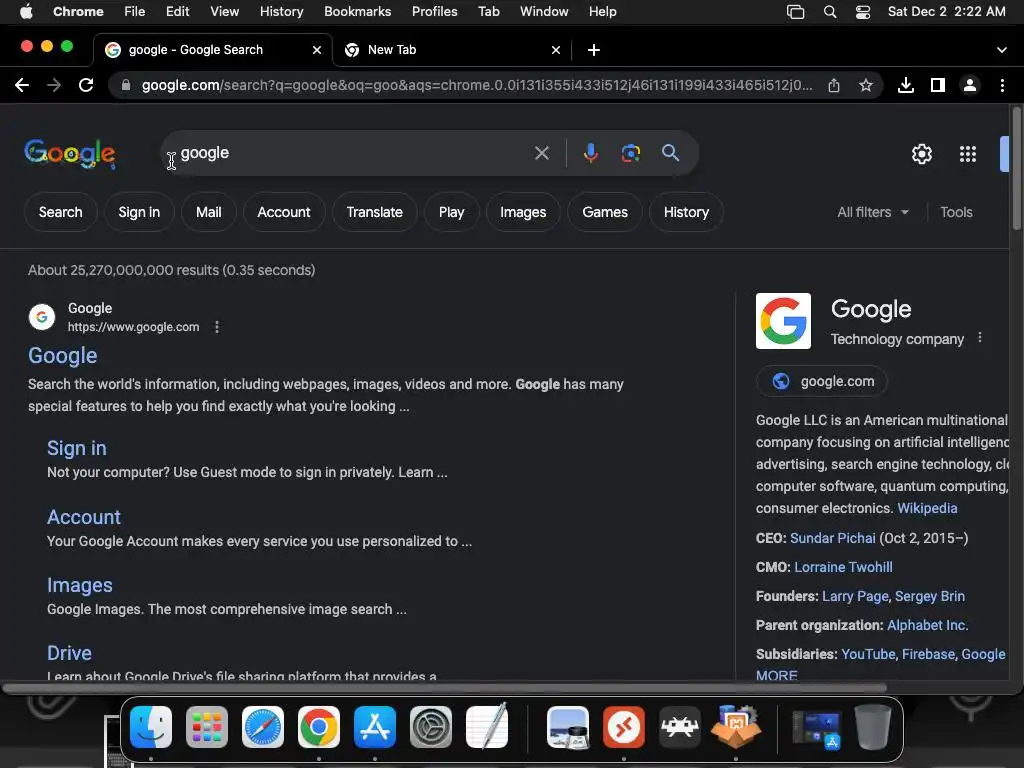
Task: Open the Sundar Pichai link
Action: coord(833,539)
